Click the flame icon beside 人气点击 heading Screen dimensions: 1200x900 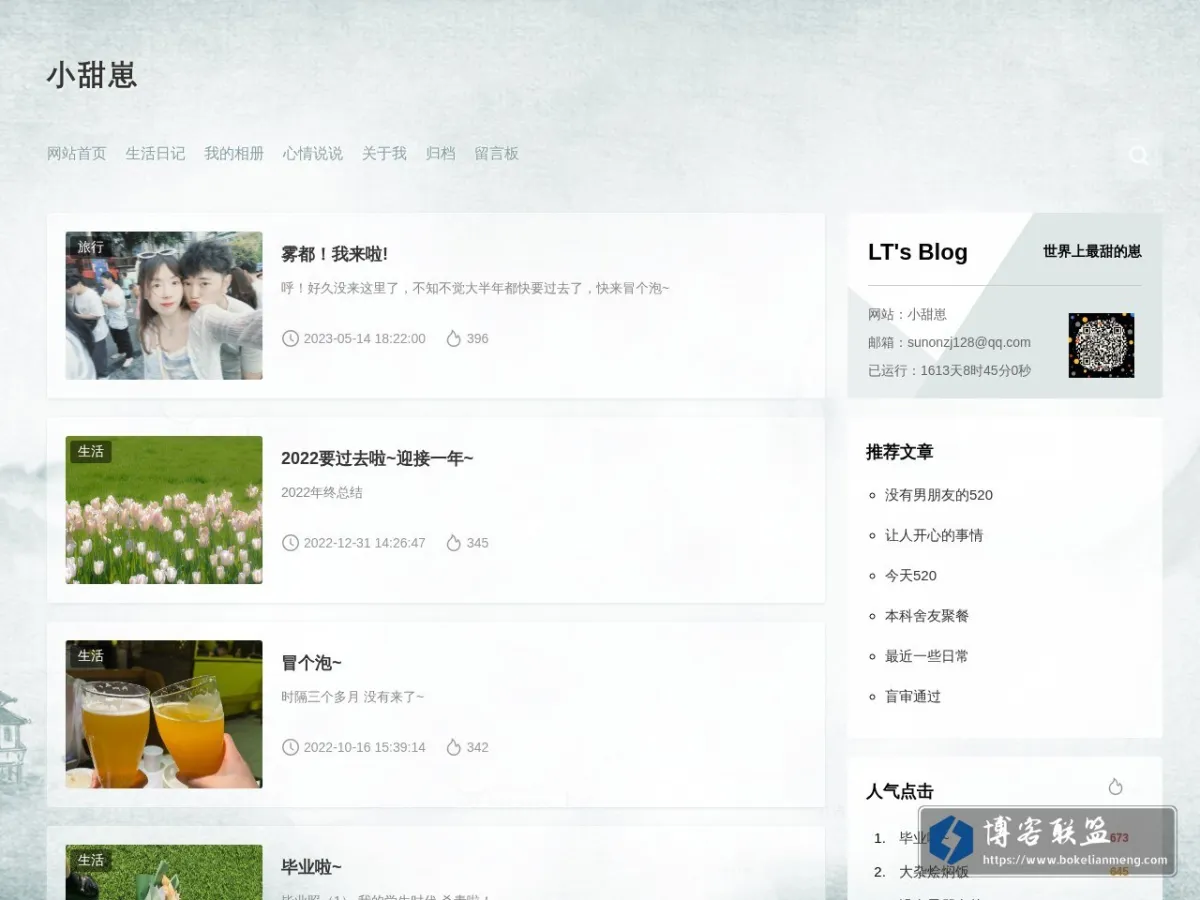1115,787
